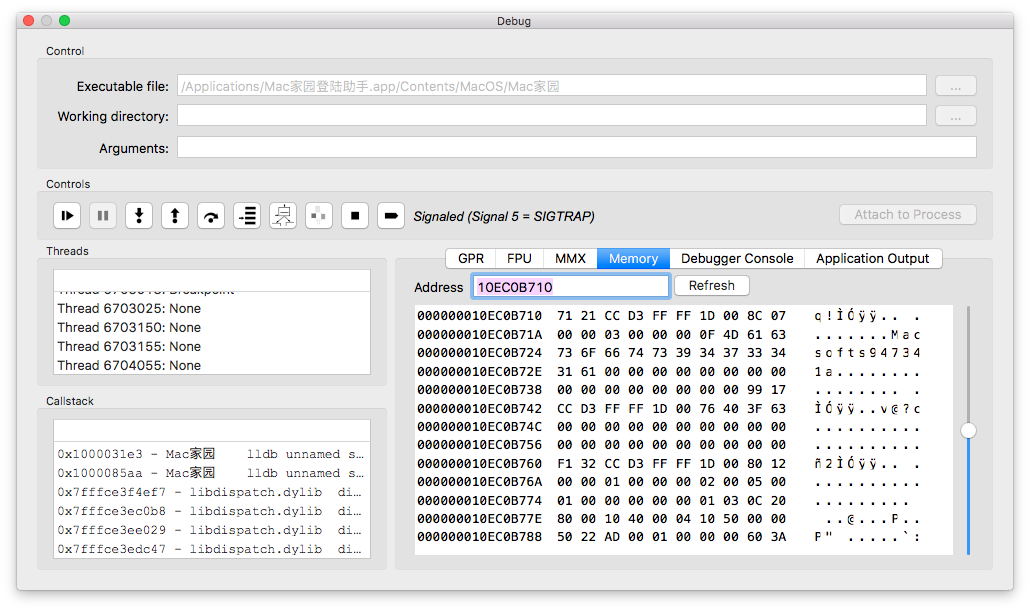This screenshot has height=611, width=1030.
Task: Browse for executable file with ellipsis button
Action: pyautogui.click(x=955, y=86)
